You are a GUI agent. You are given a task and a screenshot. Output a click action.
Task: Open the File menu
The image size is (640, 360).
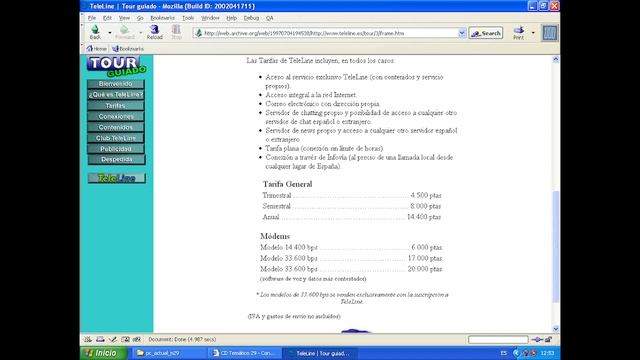pos(92,18)
